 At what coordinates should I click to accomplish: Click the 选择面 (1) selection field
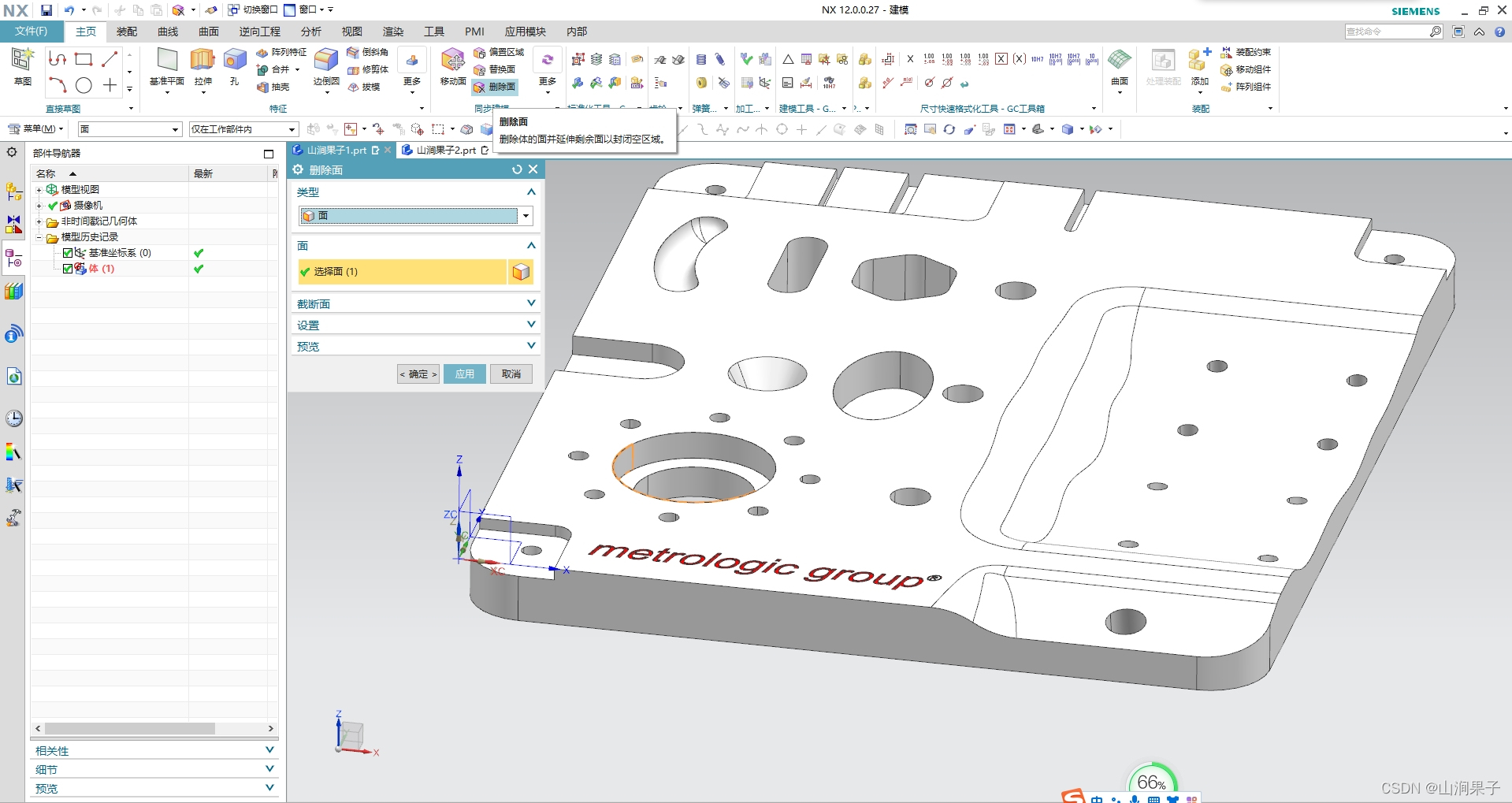coord(403,272)
